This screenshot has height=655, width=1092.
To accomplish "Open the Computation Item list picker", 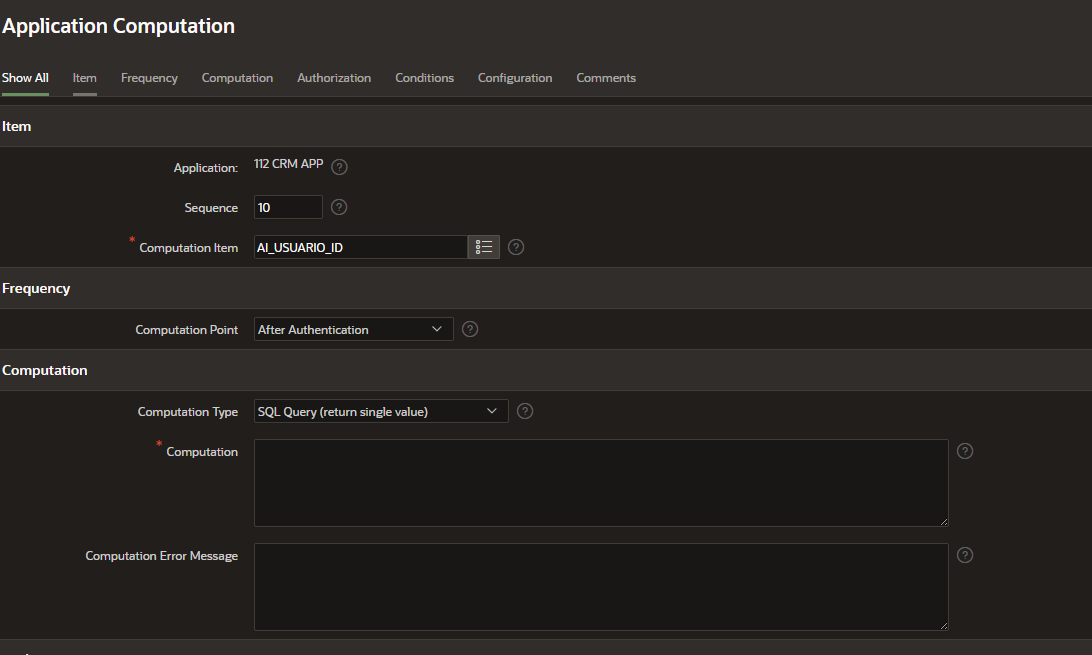I will pyautogui.click(x=484, y=247).
